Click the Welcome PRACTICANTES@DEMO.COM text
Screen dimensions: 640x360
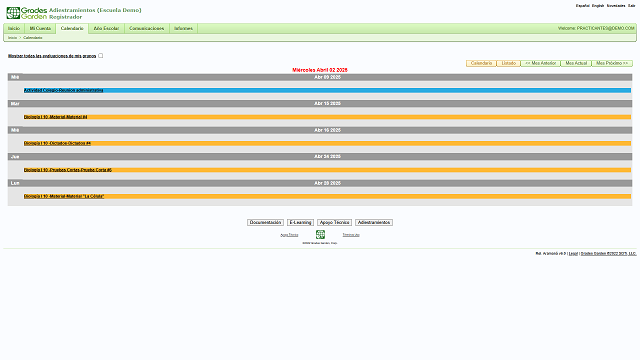(x=596, y=28)
